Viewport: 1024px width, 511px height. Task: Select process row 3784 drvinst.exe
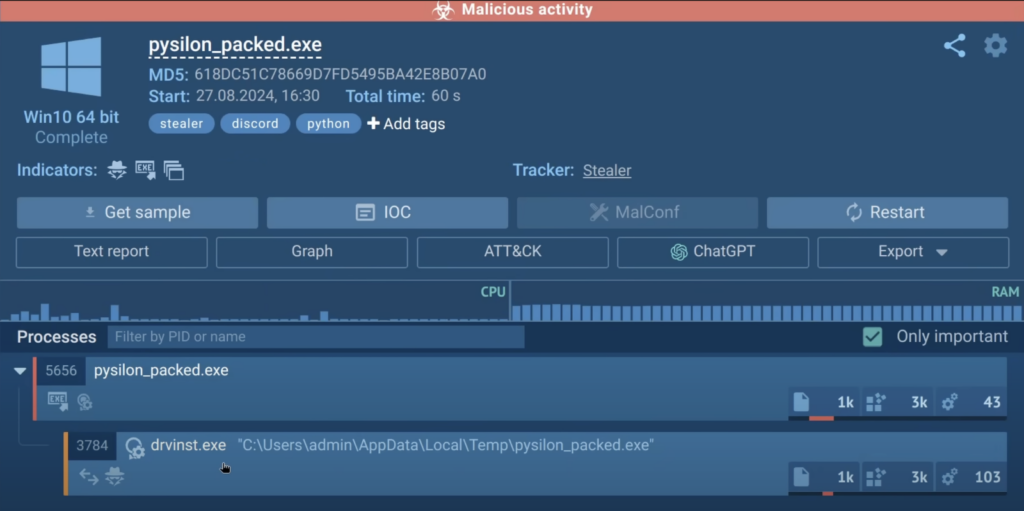pyautogui.click(x=536, y=463)
